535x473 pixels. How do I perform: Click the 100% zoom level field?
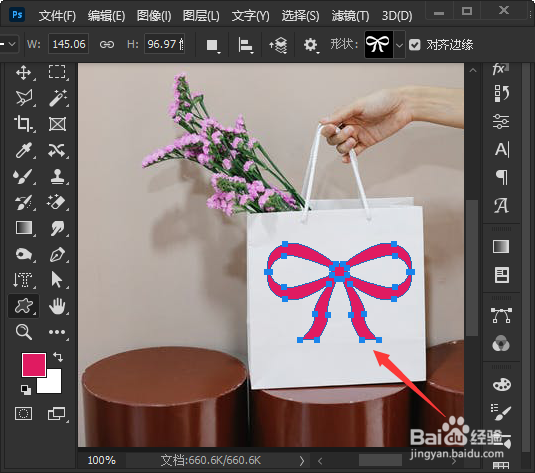tap(101, 460)
